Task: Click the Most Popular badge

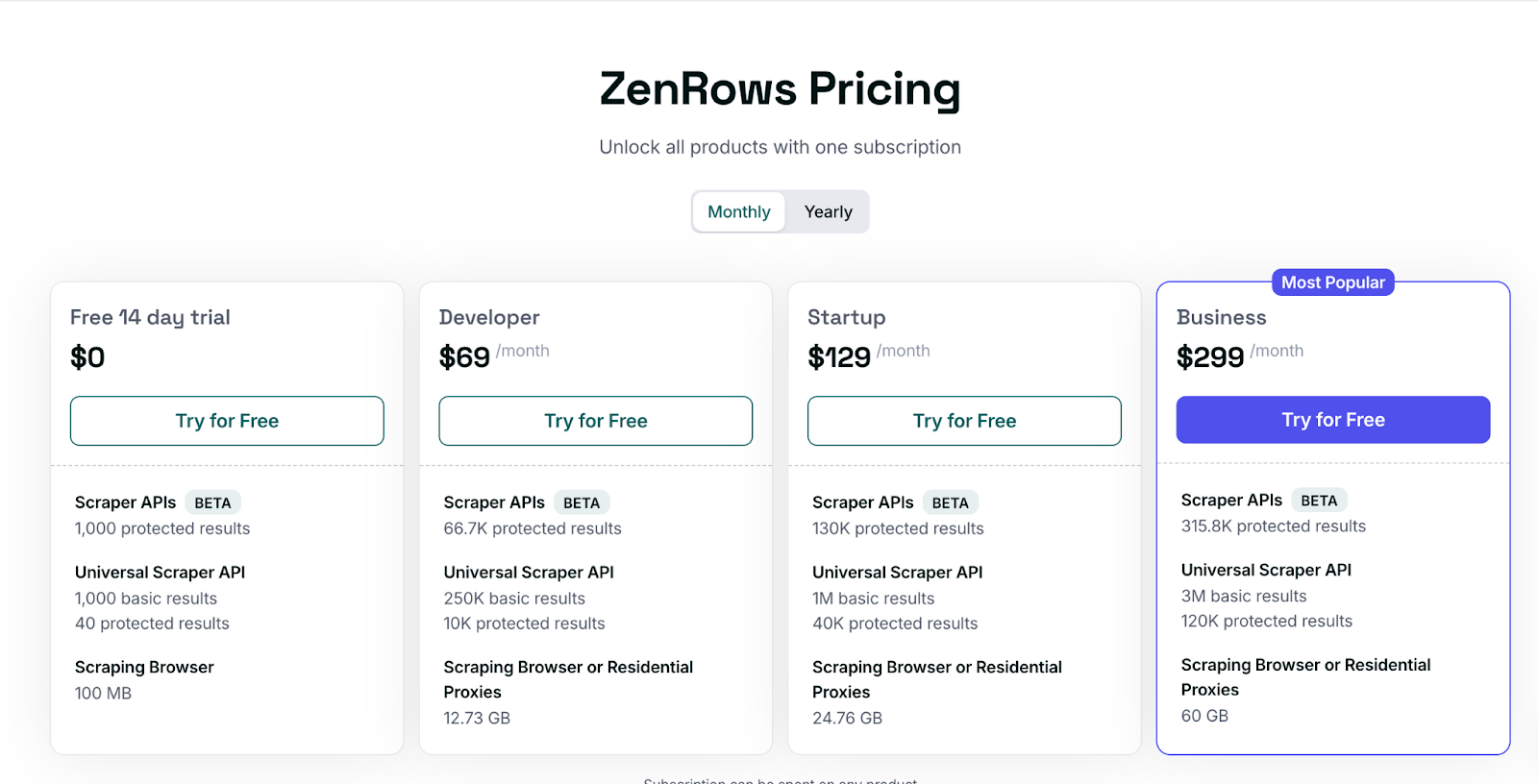Action: coord(1332,282)
